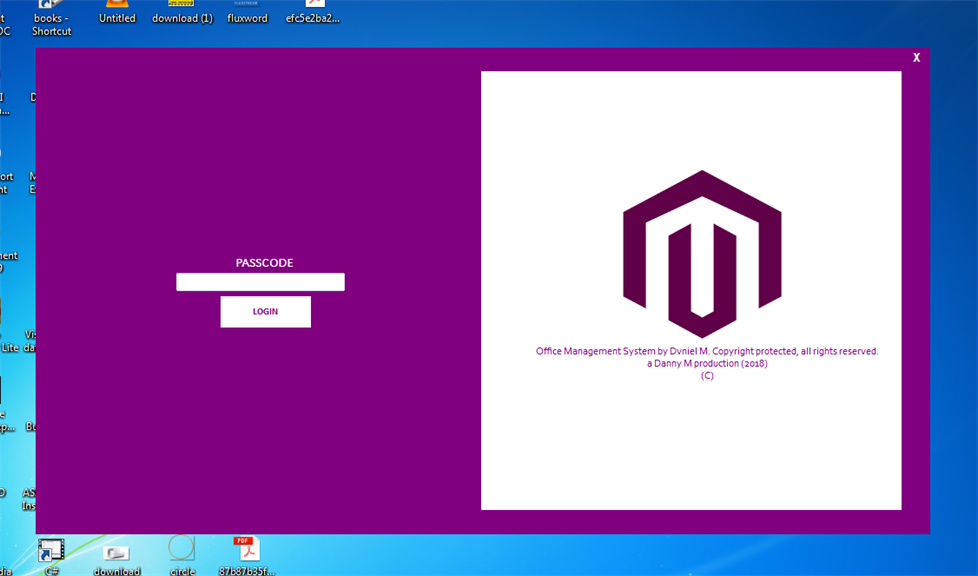The width and height of the screenshot is (978, 576).
Task: Select the 'fluxword' desktop icon
Action: [247, 12]
